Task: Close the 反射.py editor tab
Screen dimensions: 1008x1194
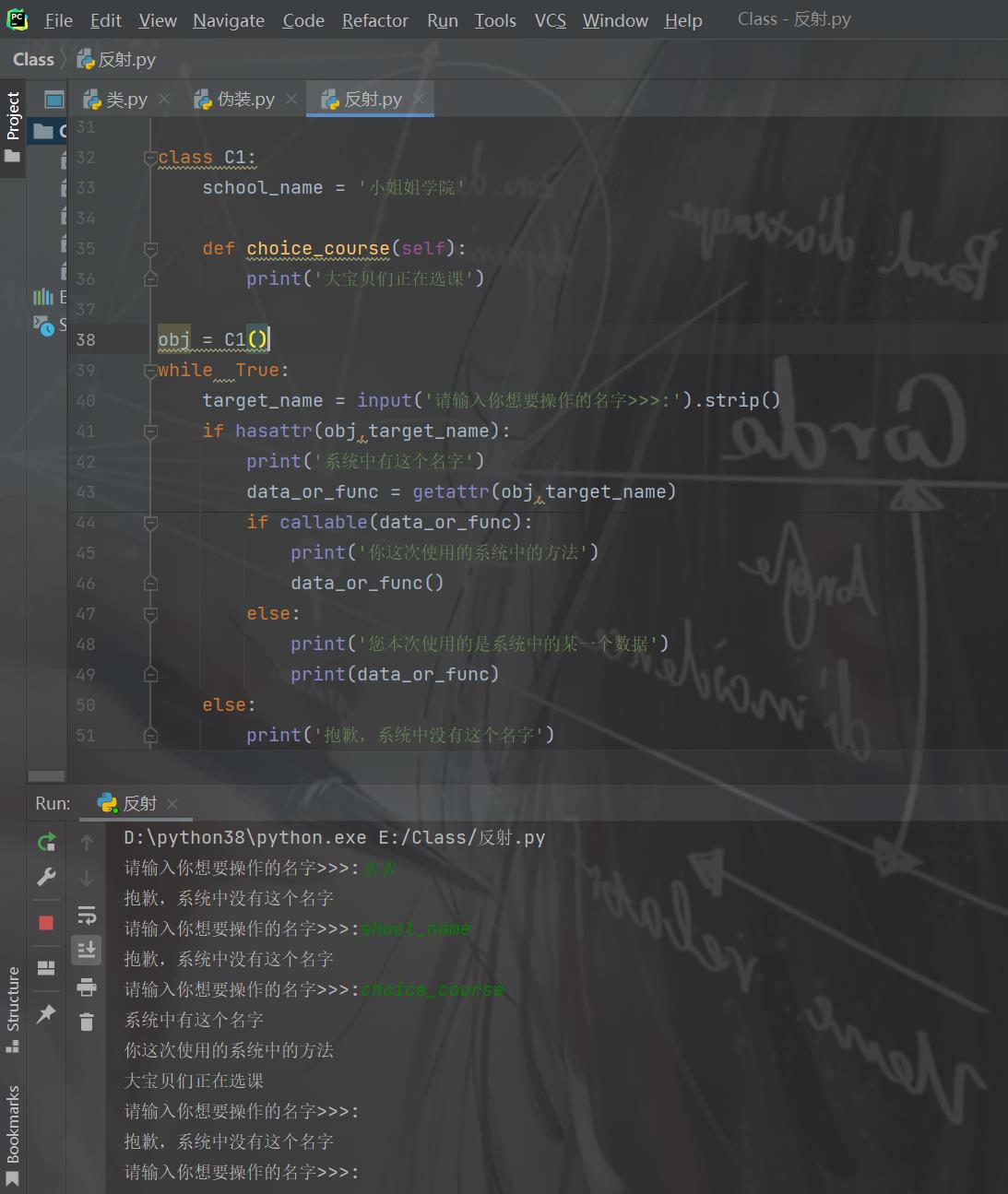Action: pyautogui.click(x=419, y=99)
